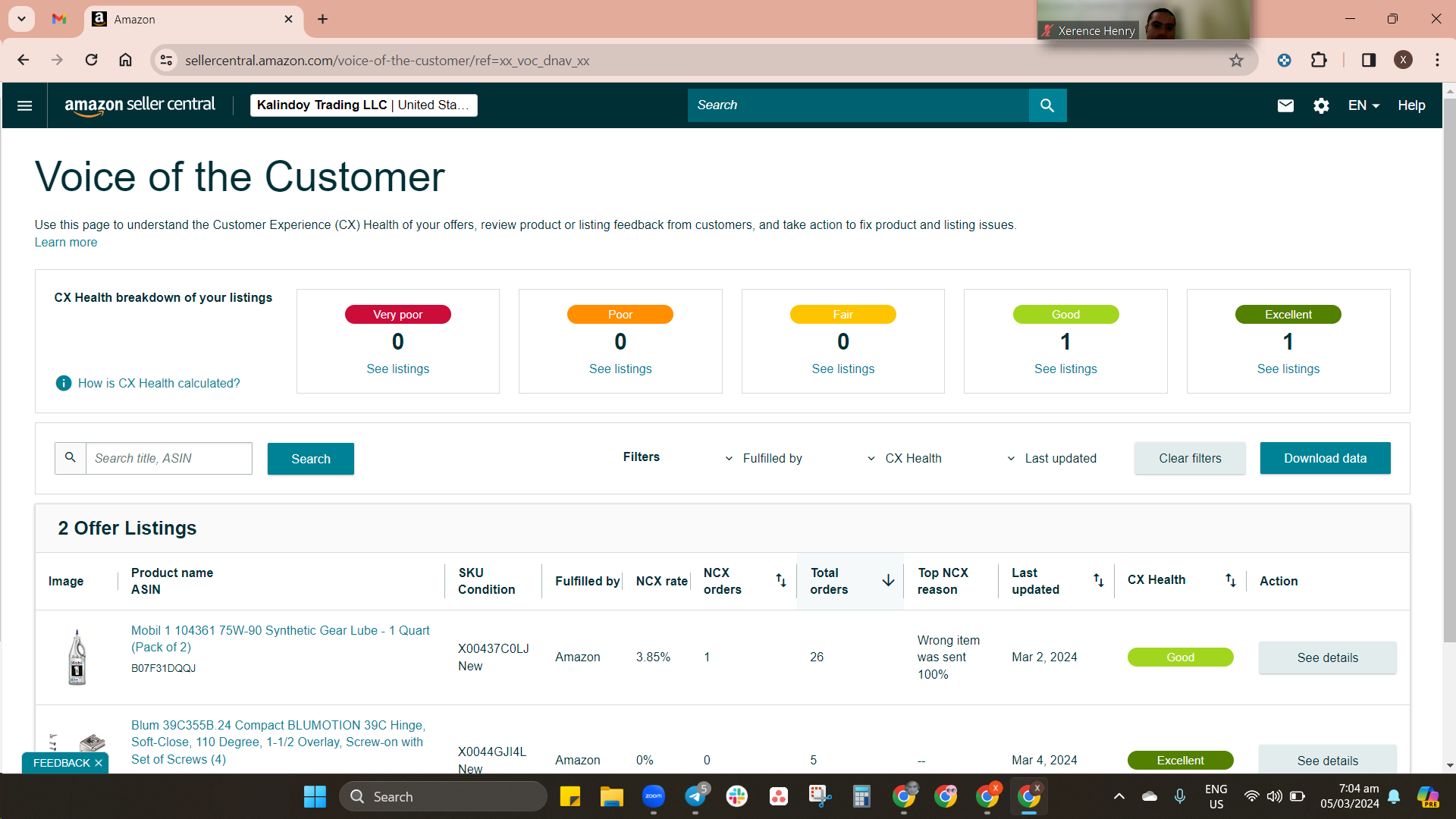Switch to the Gmail pinned tab
This screenshot has height=819, width=1456.
(x=59, y=19)
